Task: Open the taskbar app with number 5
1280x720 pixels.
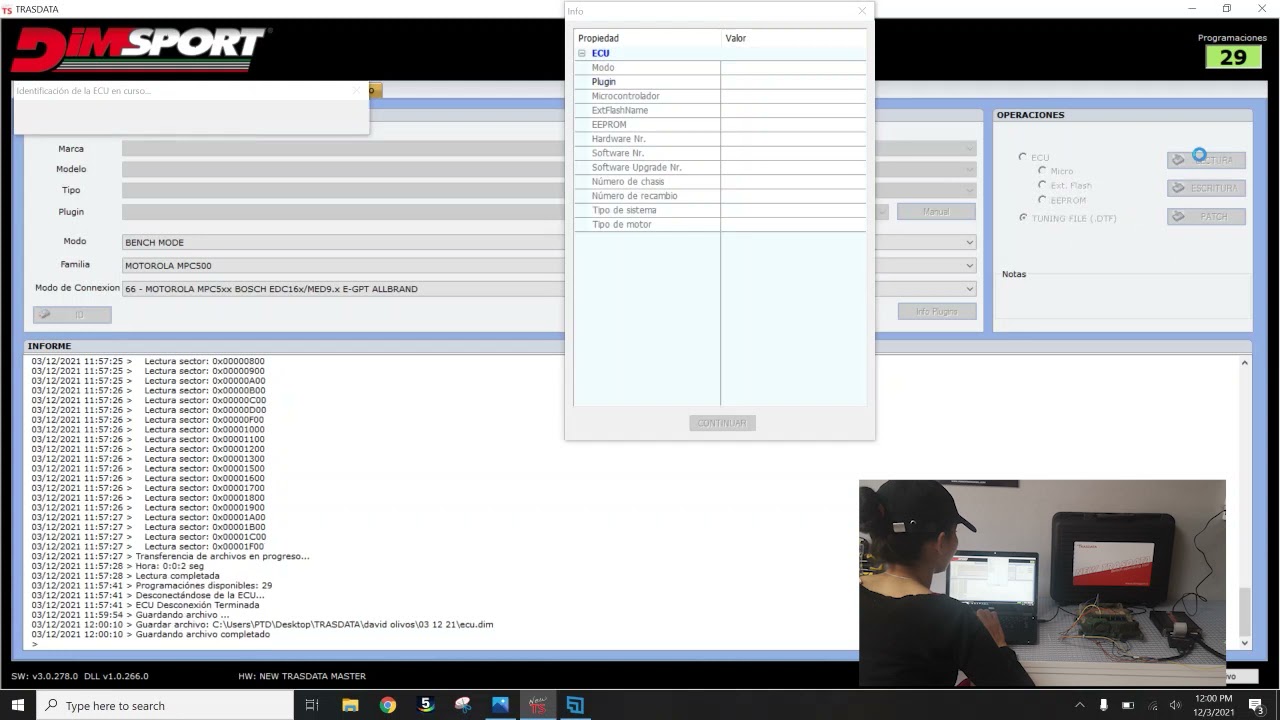Action: click(x=426, y=705)
